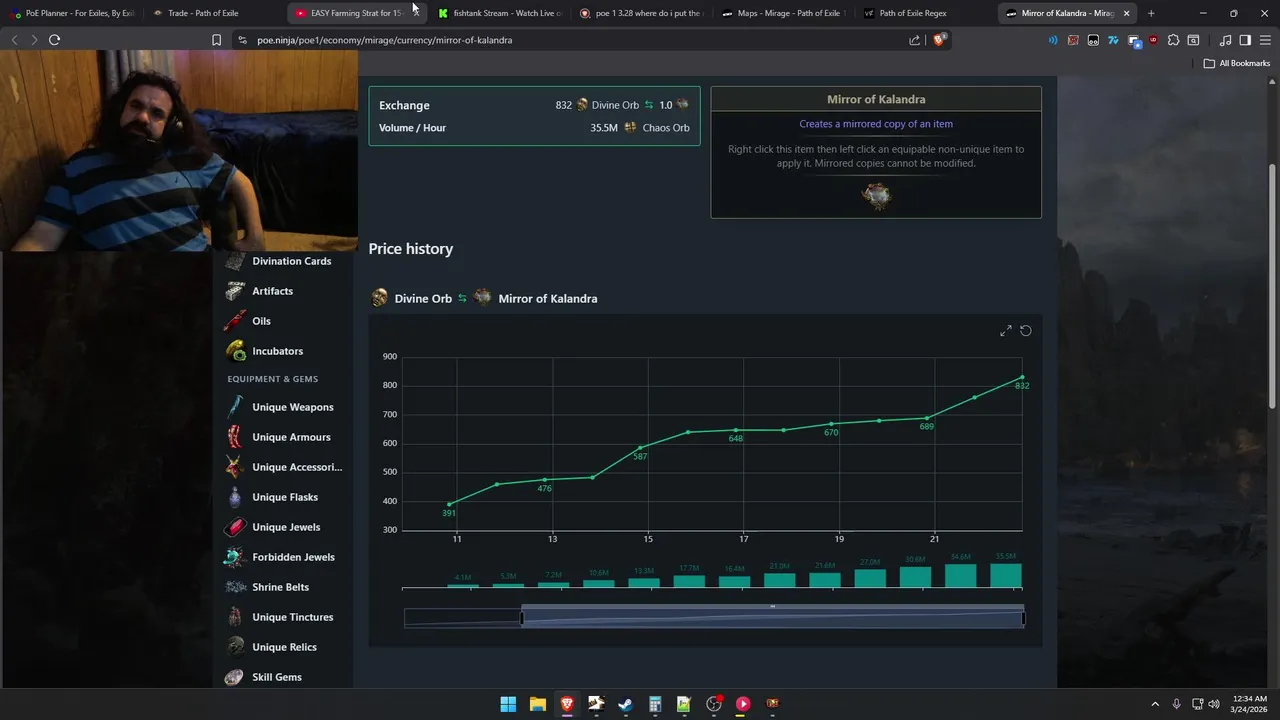
Task: Switch to fishtank Stream tab
Action: coord(500,13)
